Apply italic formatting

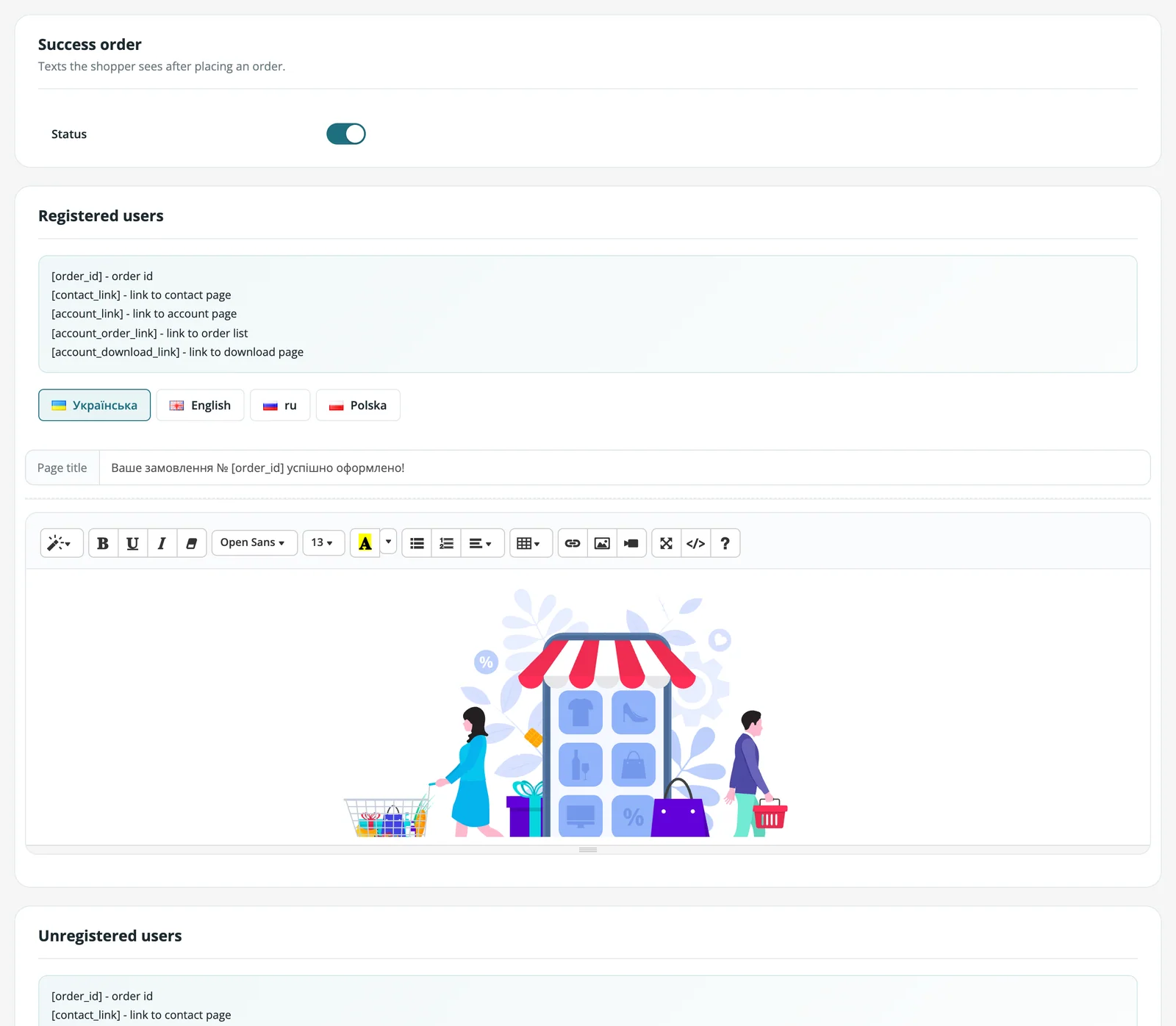162,543
